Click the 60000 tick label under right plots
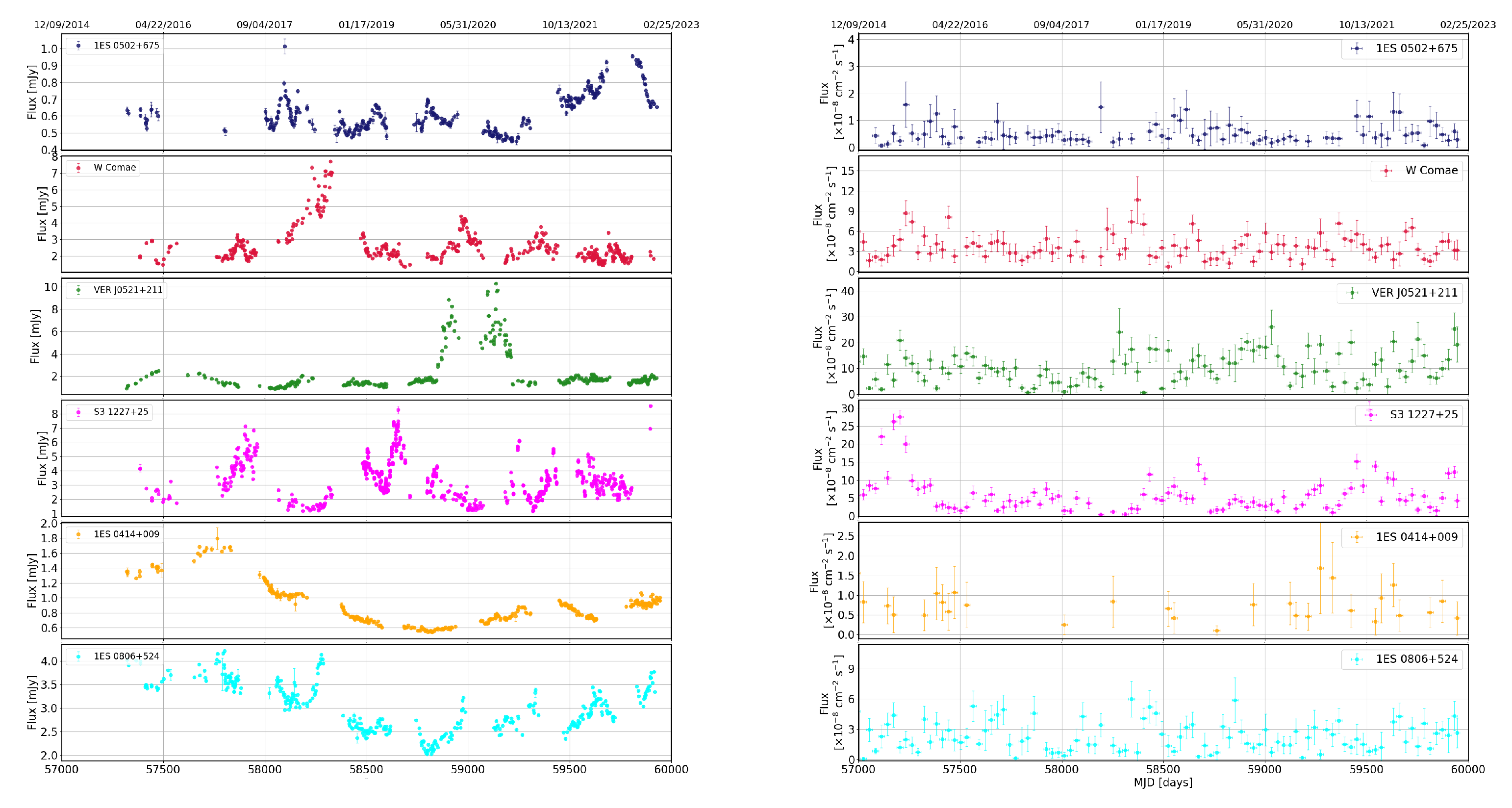1512x808 pixels. click(x=1467, y=769)
